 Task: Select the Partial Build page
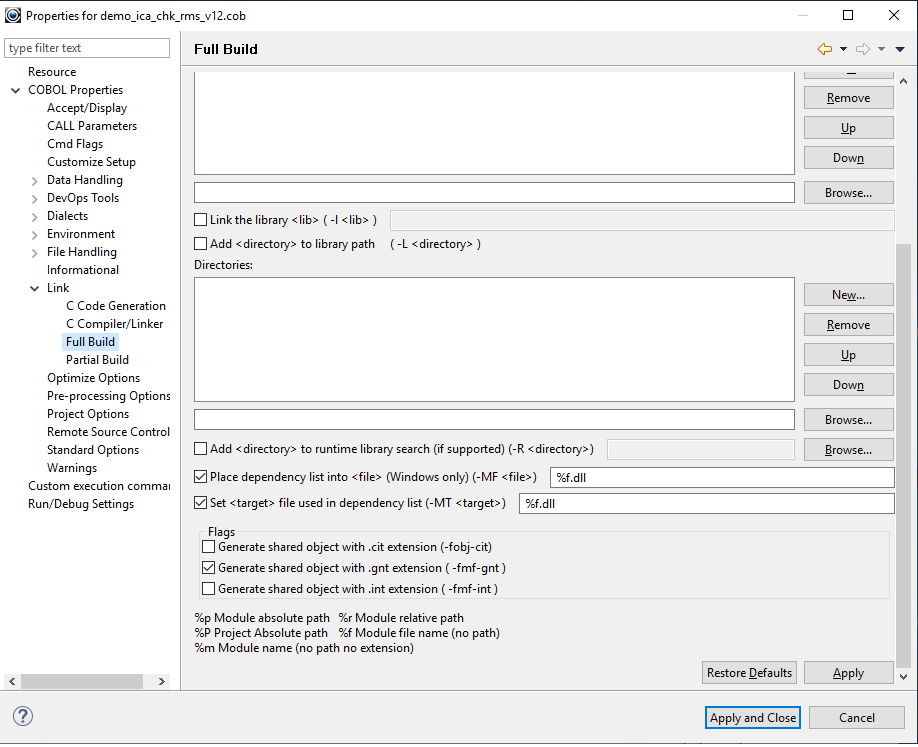(x=97, y=359)
